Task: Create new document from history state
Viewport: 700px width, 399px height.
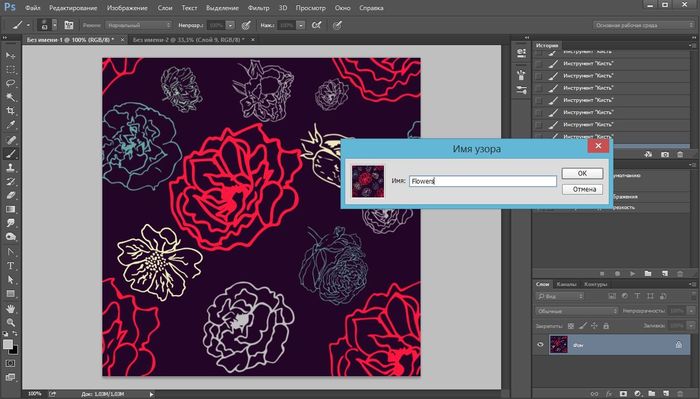Action: 648,154
